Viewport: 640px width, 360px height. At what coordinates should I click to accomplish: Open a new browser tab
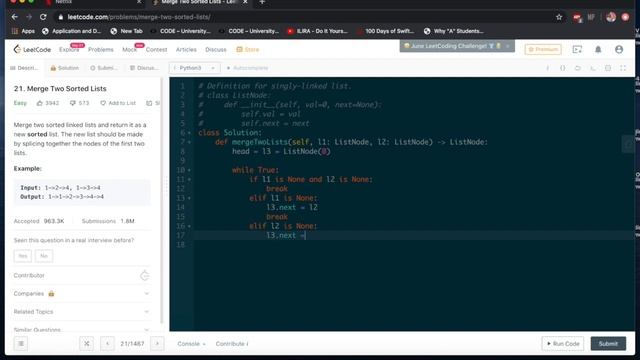point(262,2)
